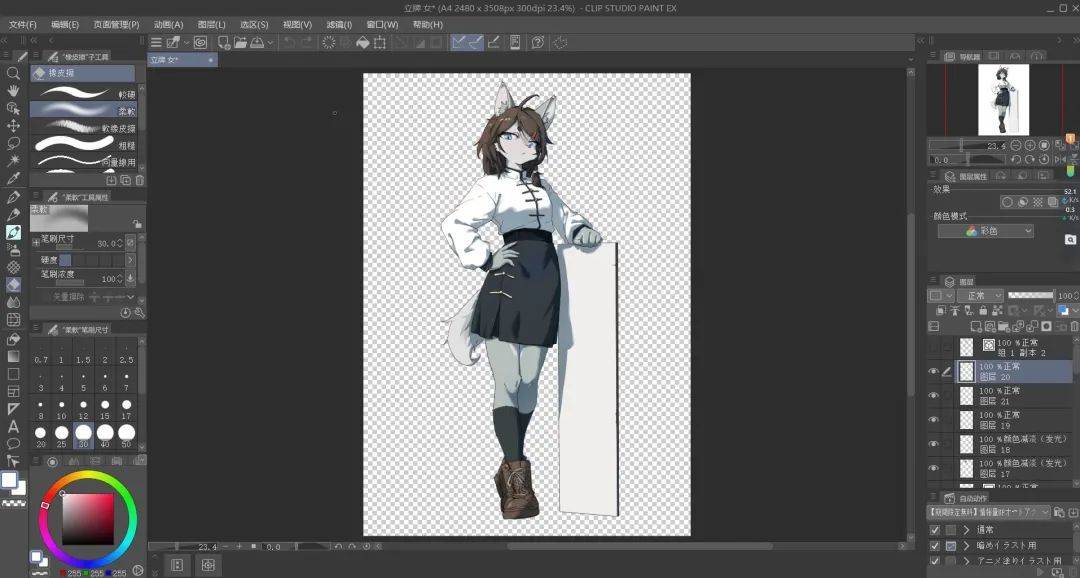Click the Open file folder icon
This screenshot has height=578, width=1080.
point(240,42)
